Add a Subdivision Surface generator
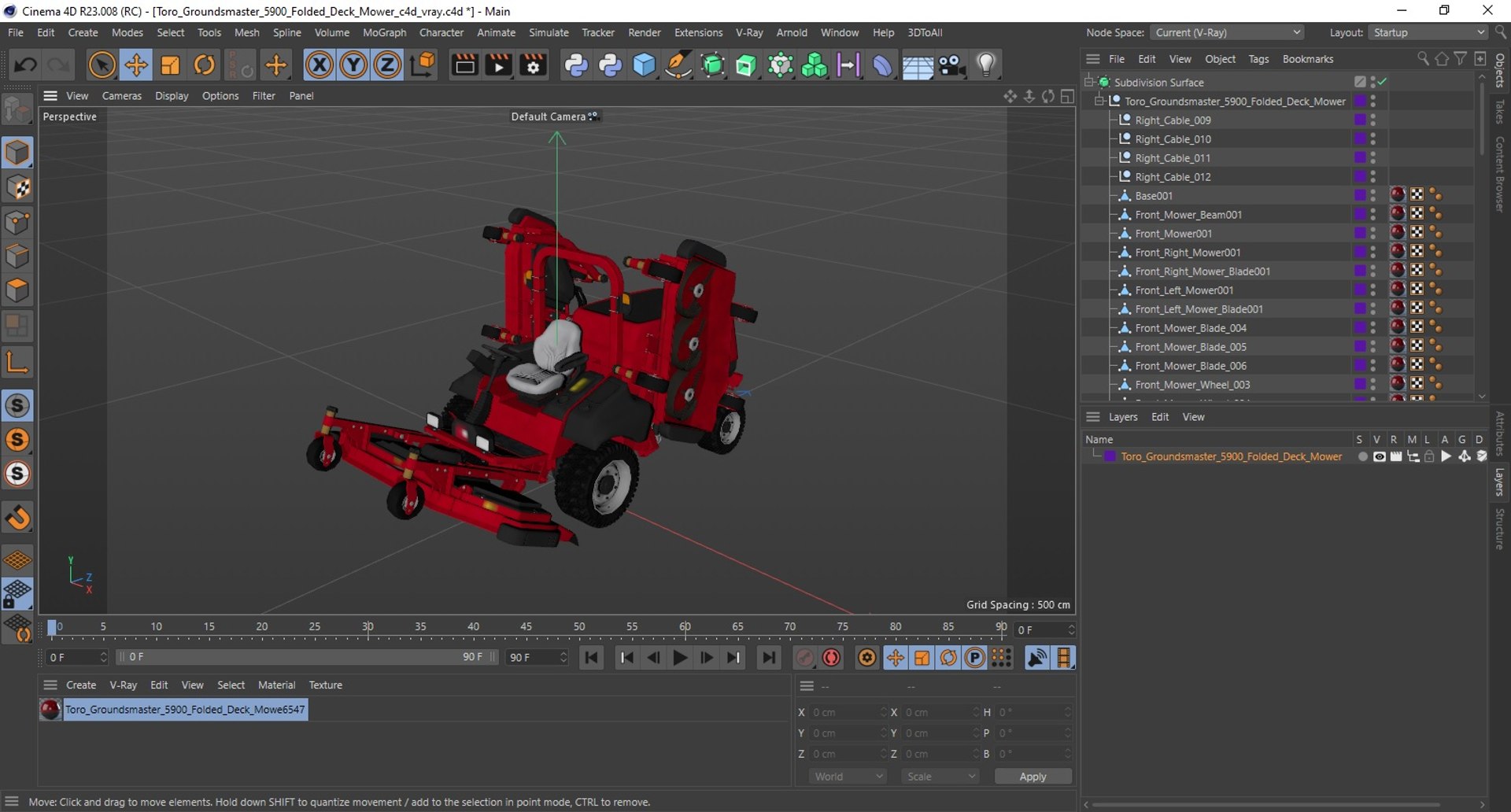Viewport: 1511px width, 812px height. (x=712, y=65)
